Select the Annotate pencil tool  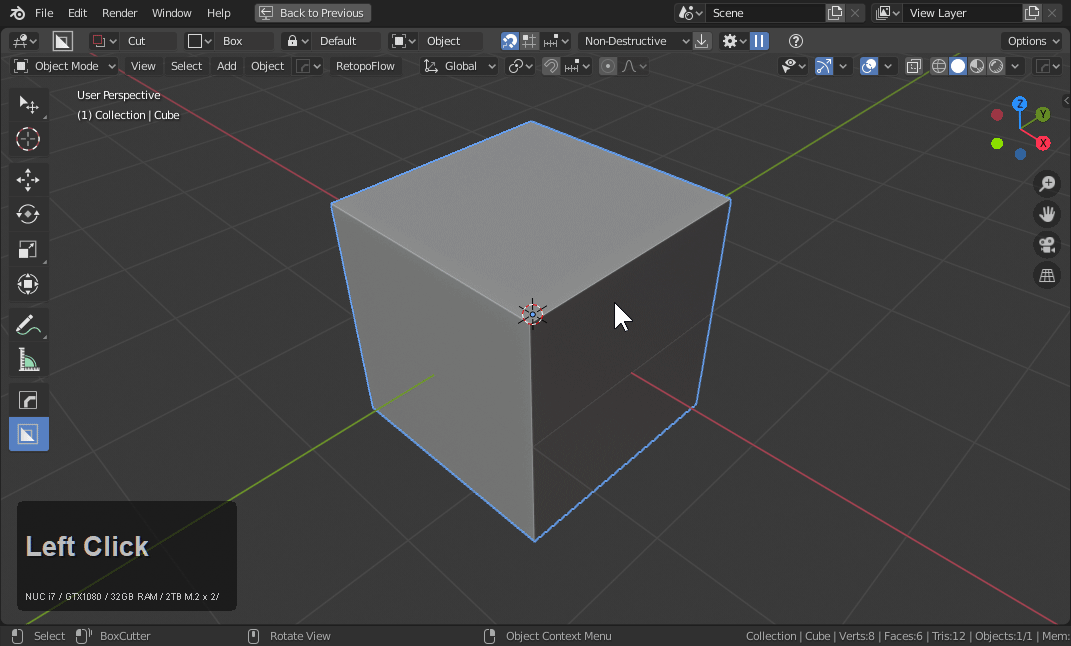coord(28,325)
